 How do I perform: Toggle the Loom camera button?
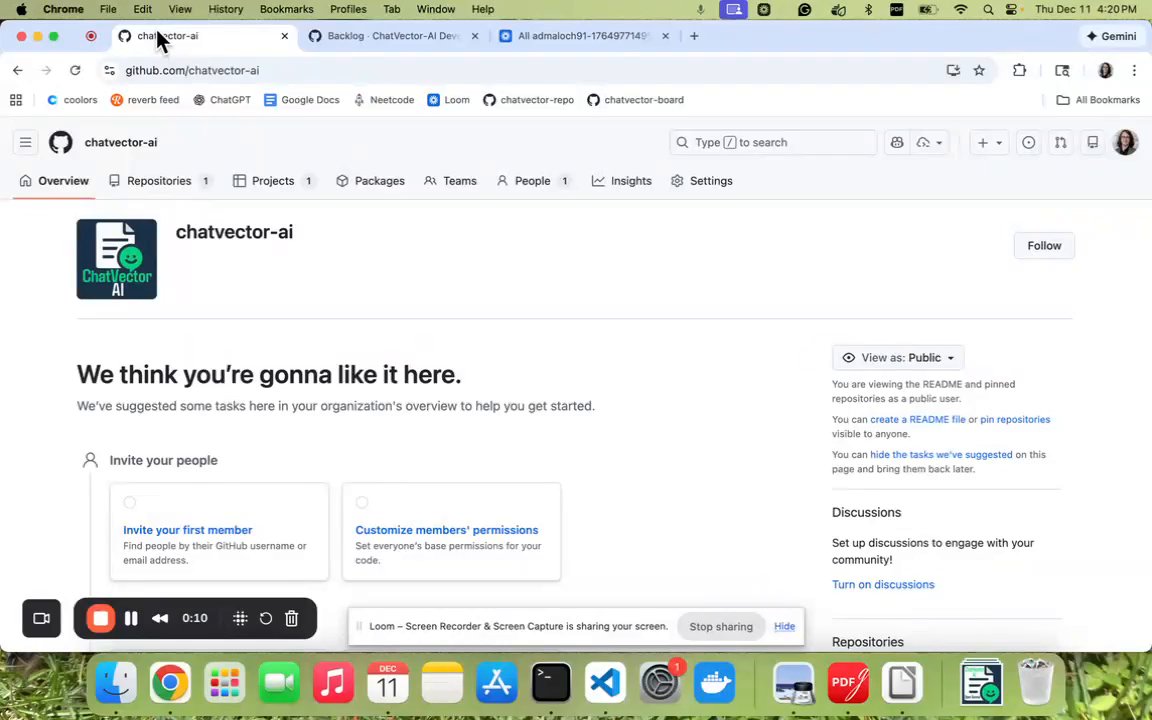coord(42,619)
